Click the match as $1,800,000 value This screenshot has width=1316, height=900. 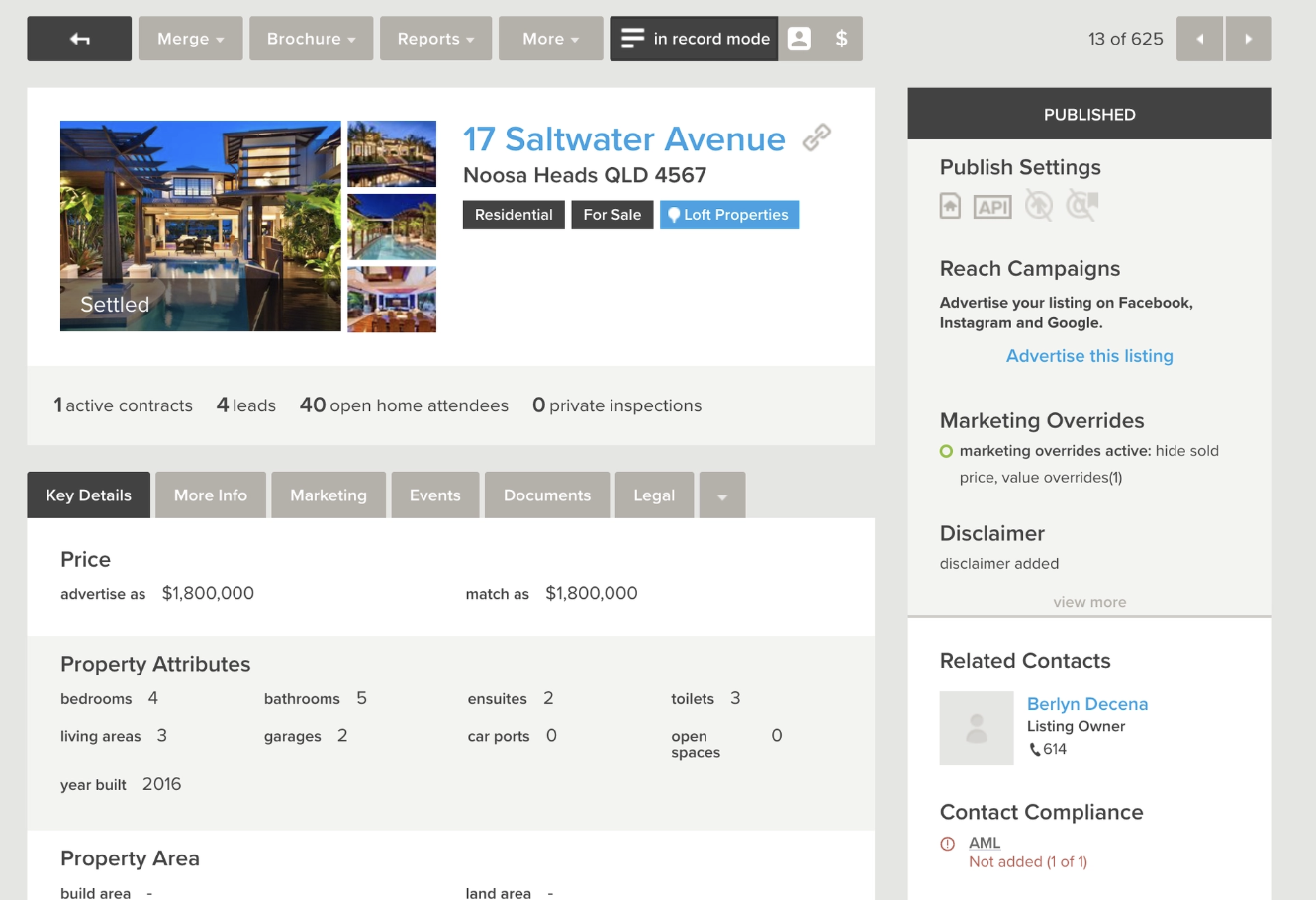[x=592, y=593]
